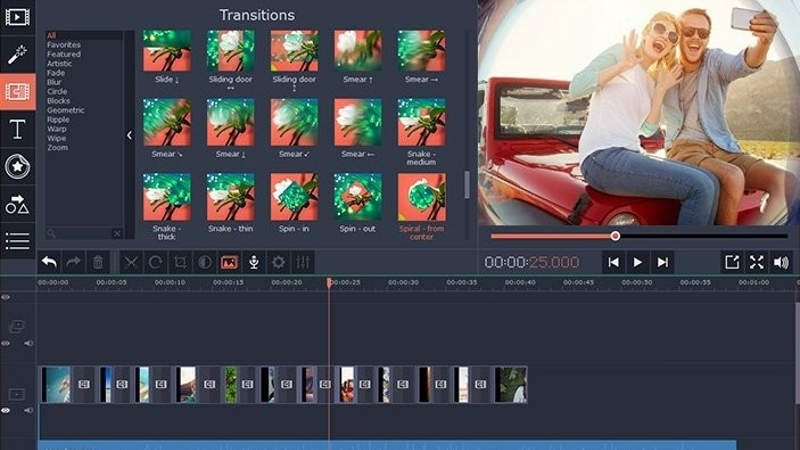The height and width of the screenshot is (450, 800).
Task: Toggle visibility of the main video track
Action: point(6,410)
